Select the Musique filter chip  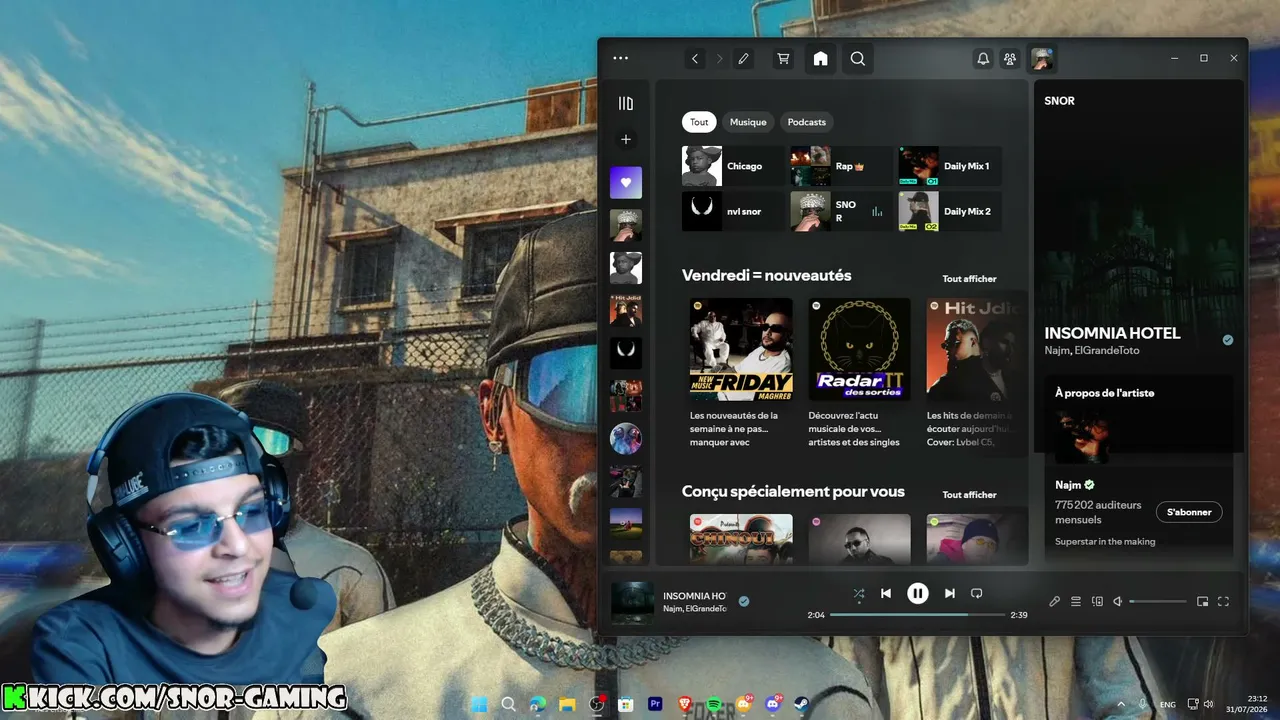coord(748,122)
